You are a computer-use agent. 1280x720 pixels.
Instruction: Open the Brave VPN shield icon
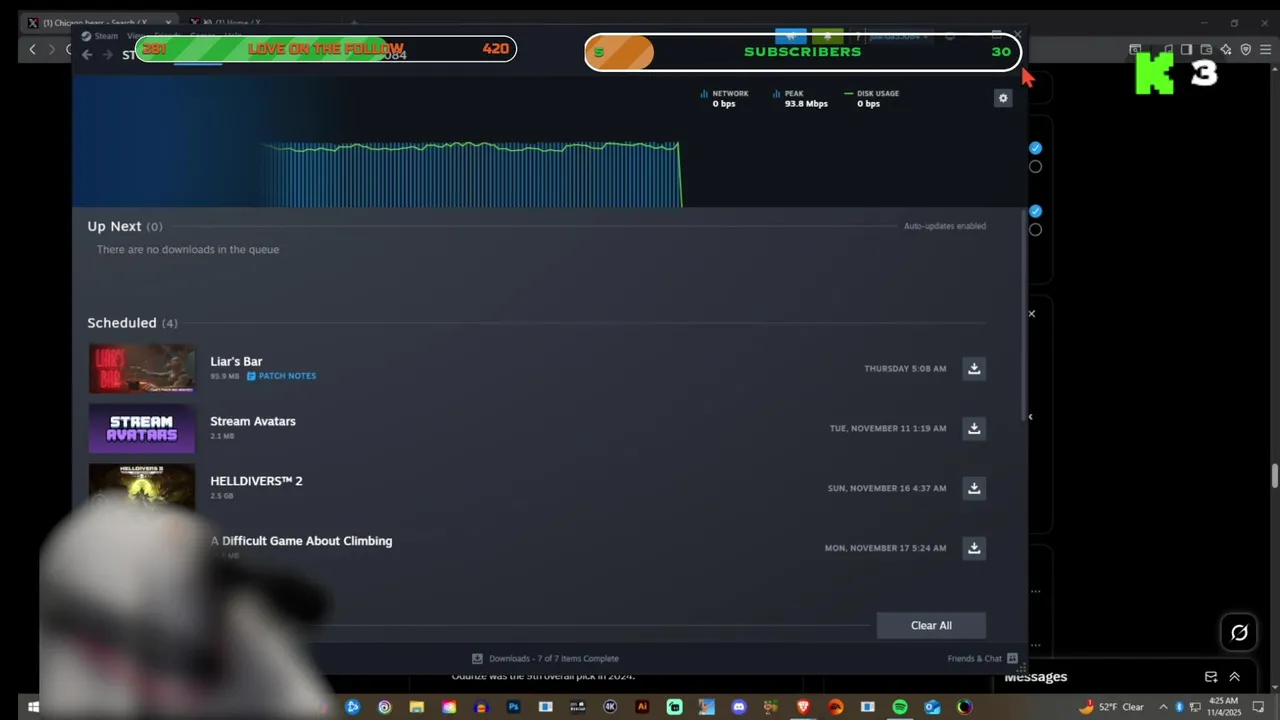[1246, 49]
